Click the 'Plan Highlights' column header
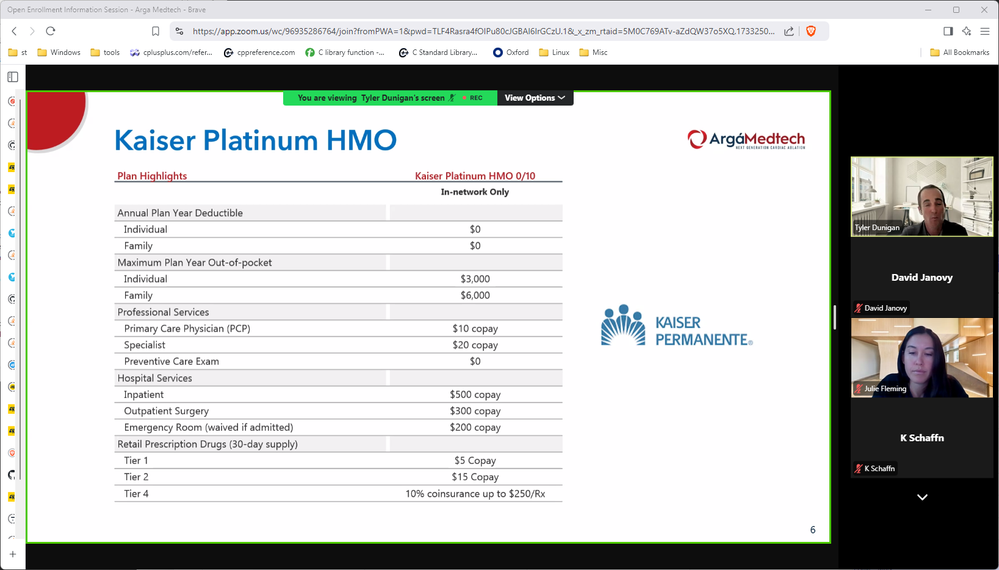This screenshot has width=999, height=570. pyautogui.click(x=152, y=176)
